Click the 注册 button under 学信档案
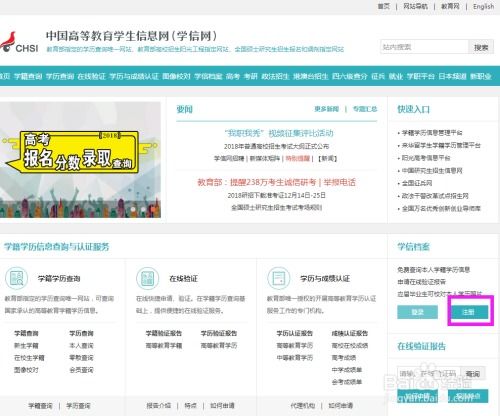This screenshot has width=500, height=416. (x=468, y=312)
